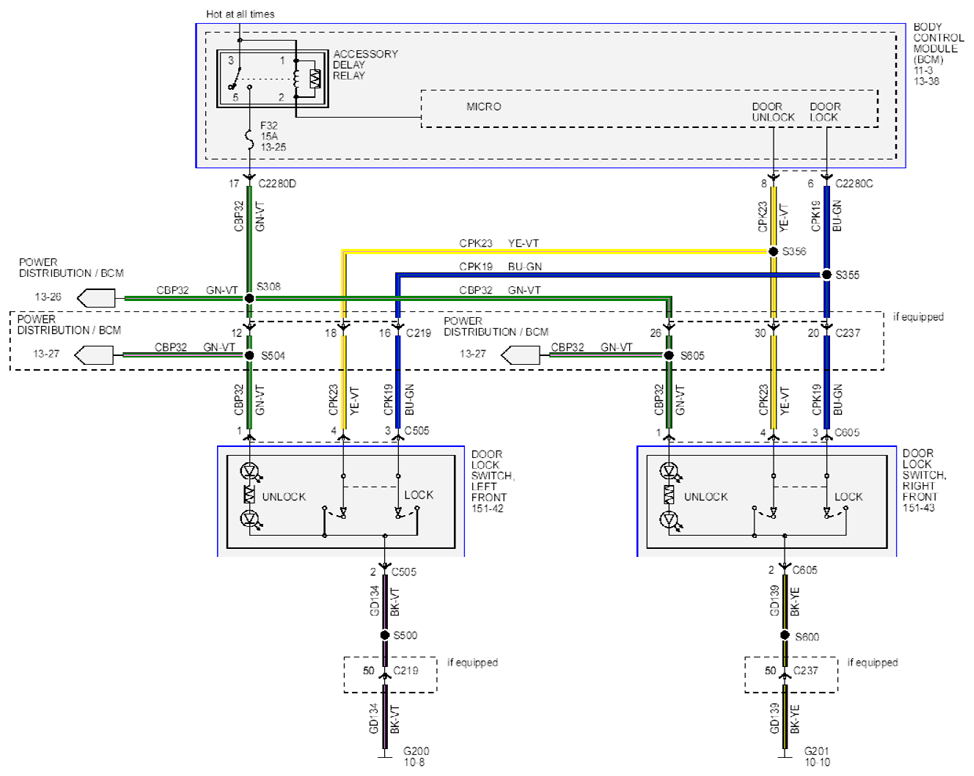Click the '50 C237' dashed connector box
The height and width of the screenshot is (776, 974).
coord(791,675)
